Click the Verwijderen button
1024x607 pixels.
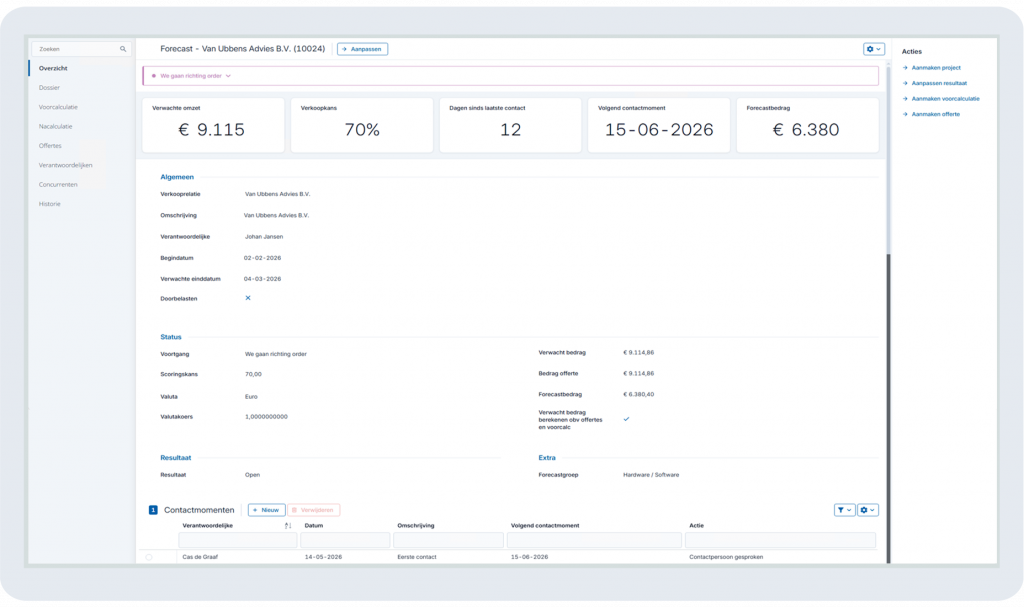coord(313,510)
